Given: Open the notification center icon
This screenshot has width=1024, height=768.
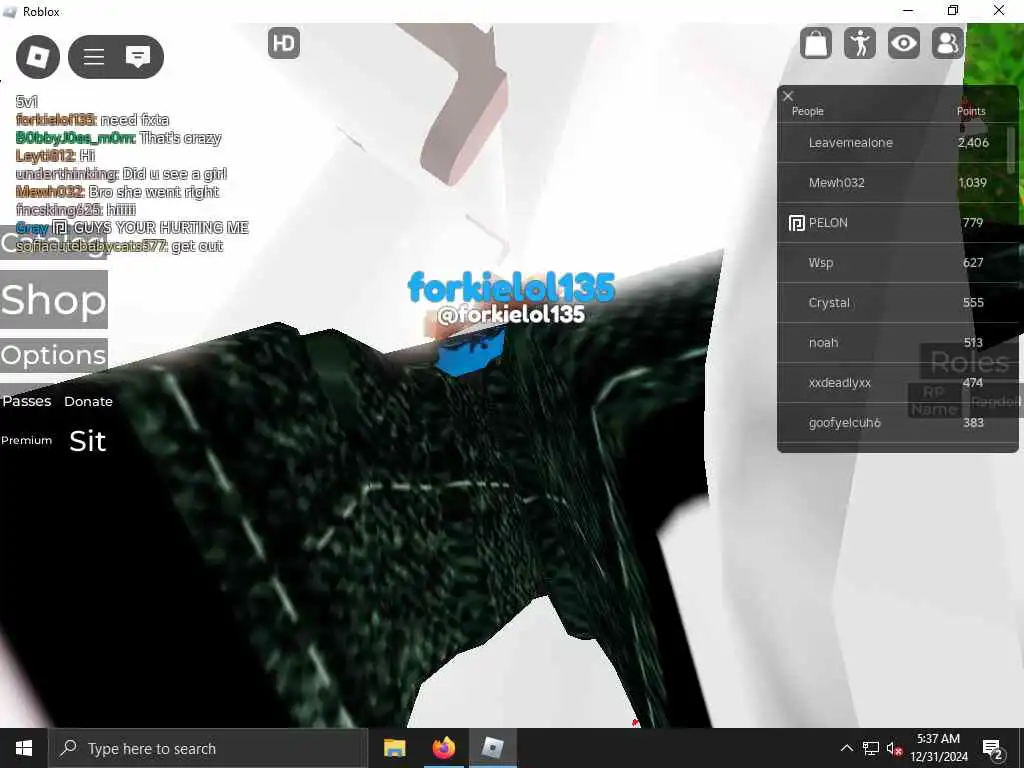Looking at the screenshot, I should tap(993, 749).
